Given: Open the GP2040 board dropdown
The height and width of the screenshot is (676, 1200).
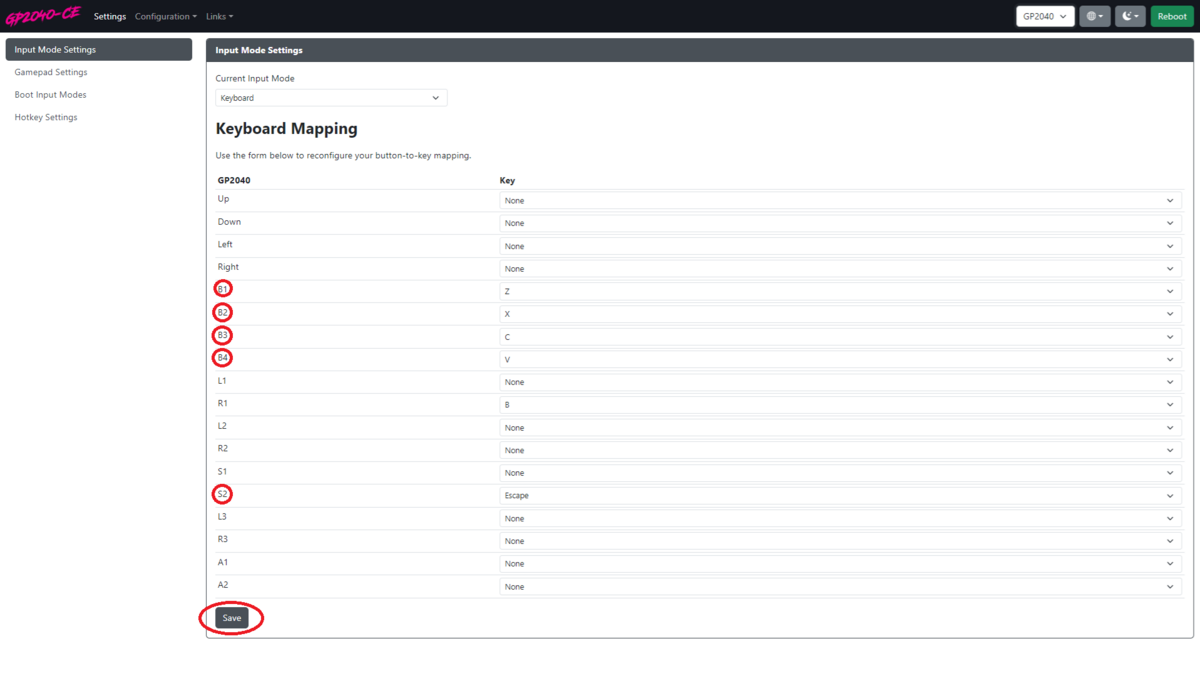Looking at the screenshot, I should (1046, 16).
